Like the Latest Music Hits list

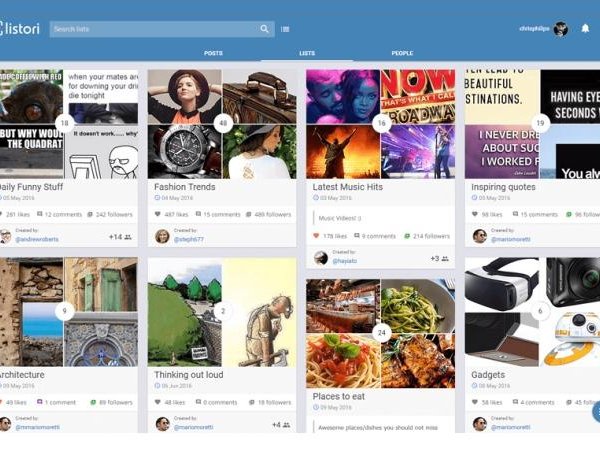coord(316,236)
